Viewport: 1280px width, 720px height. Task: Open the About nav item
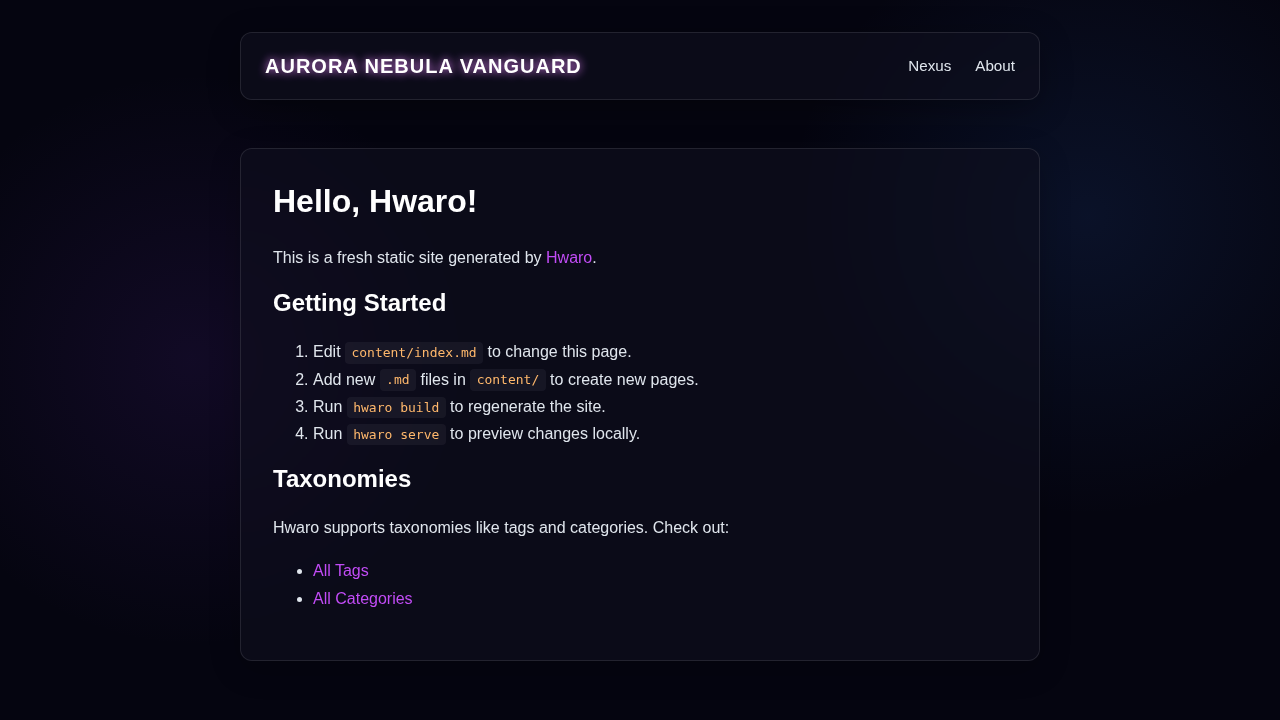click(995, 66)
